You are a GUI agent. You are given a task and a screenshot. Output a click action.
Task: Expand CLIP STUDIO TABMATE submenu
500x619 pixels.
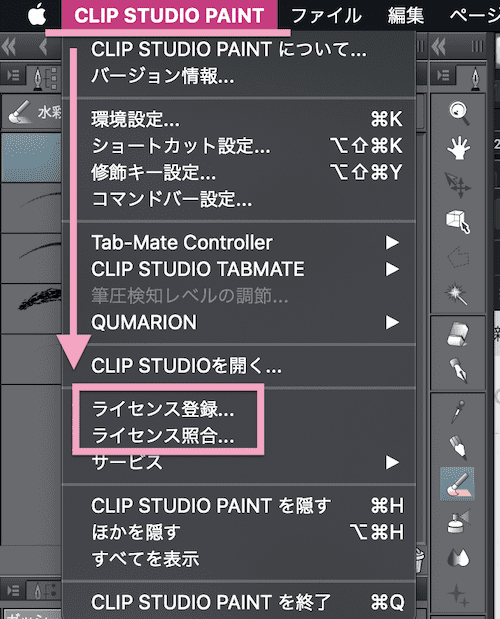tap(238, 269)
